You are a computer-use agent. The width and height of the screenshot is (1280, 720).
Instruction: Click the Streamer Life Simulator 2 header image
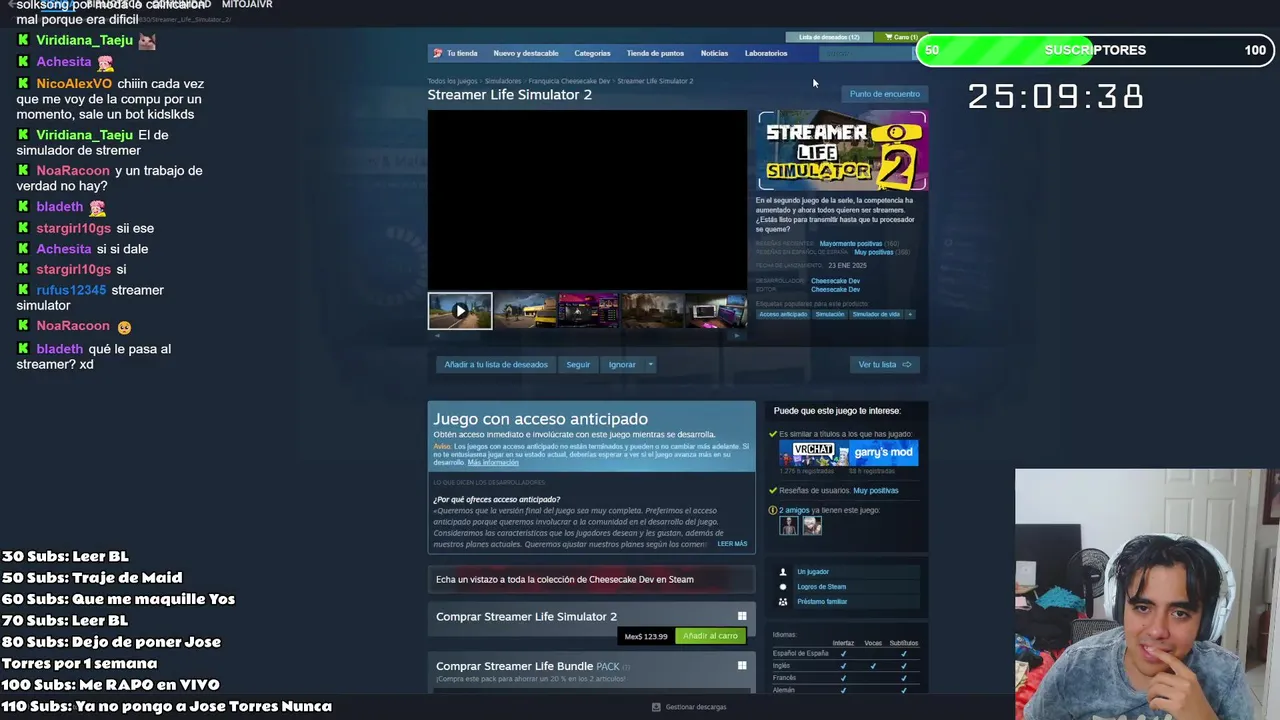coord(842,151)
